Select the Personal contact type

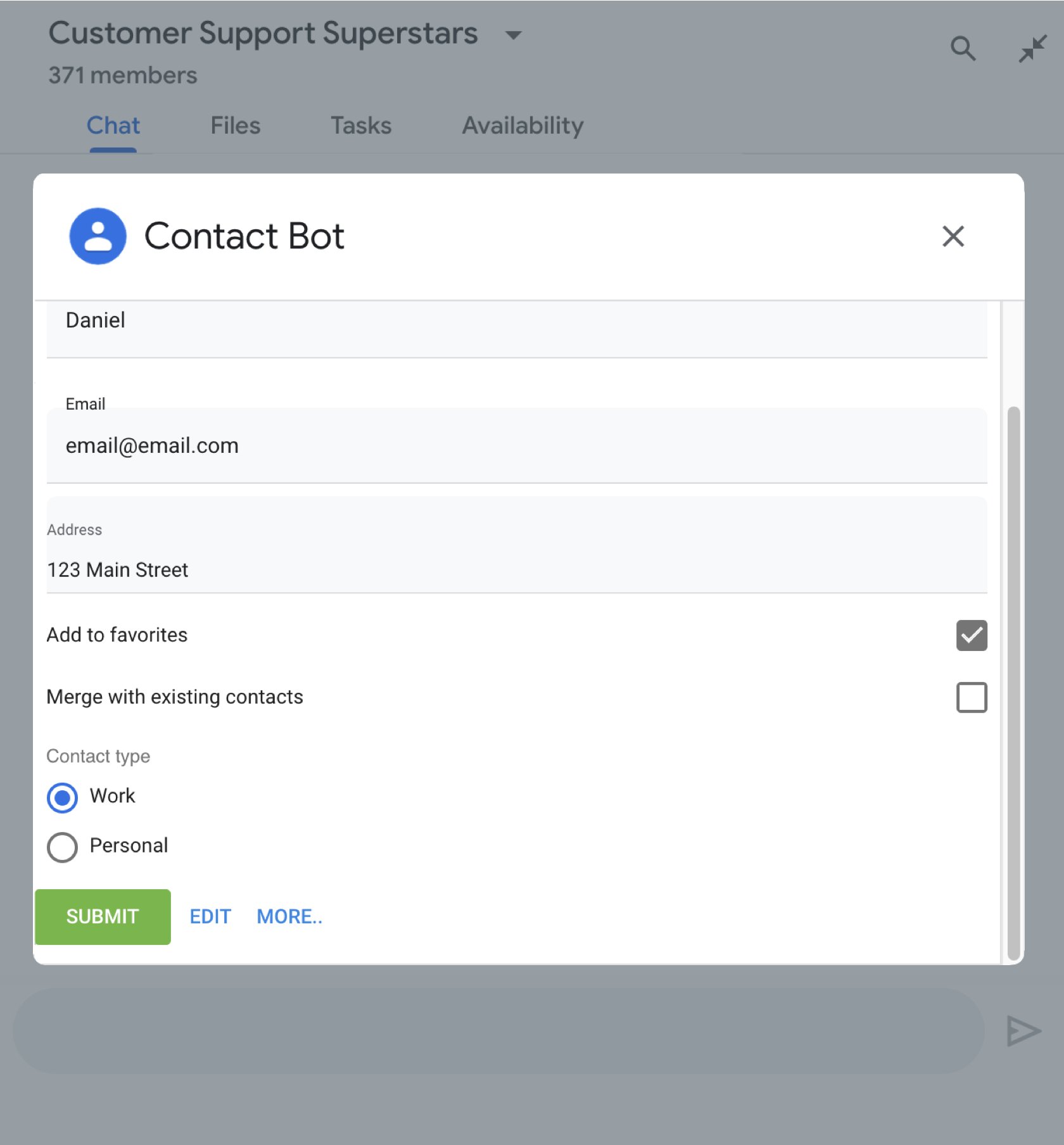(x=62, y=847)
